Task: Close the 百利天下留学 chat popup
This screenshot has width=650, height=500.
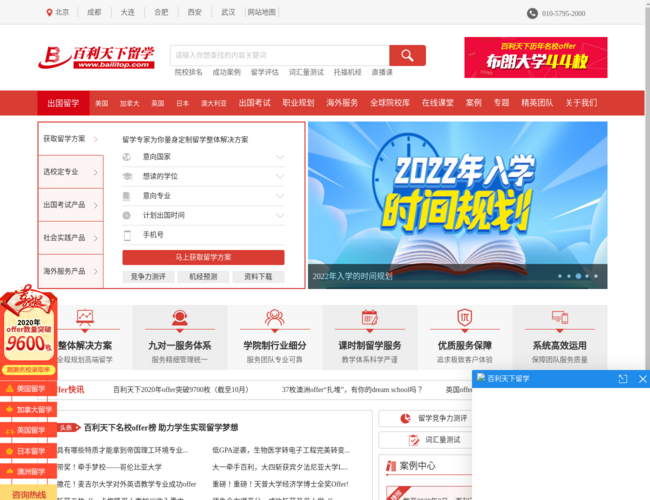Action: 643,379
